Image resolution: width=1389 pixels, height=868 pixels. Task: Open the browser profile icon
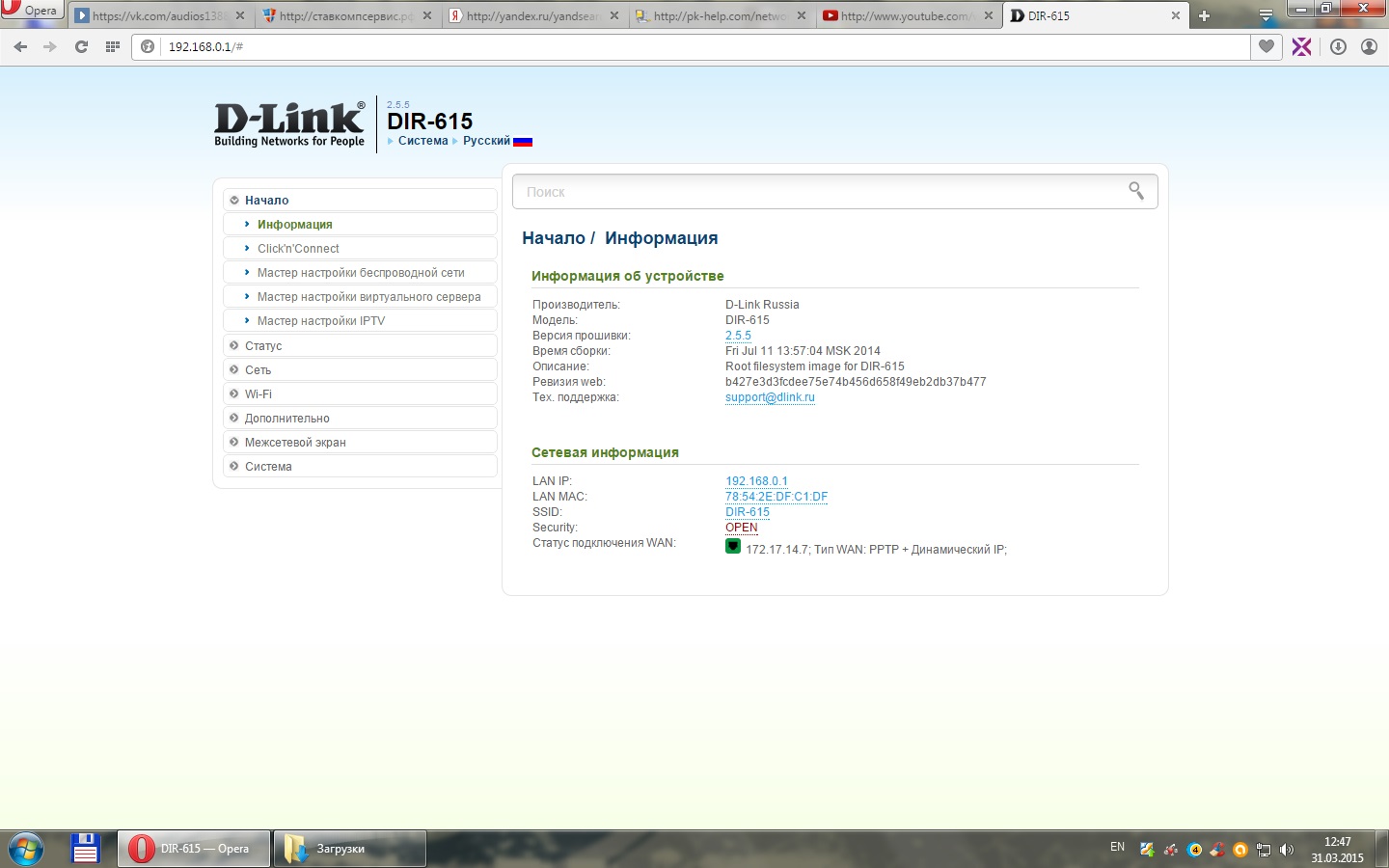coord(1369,46)
